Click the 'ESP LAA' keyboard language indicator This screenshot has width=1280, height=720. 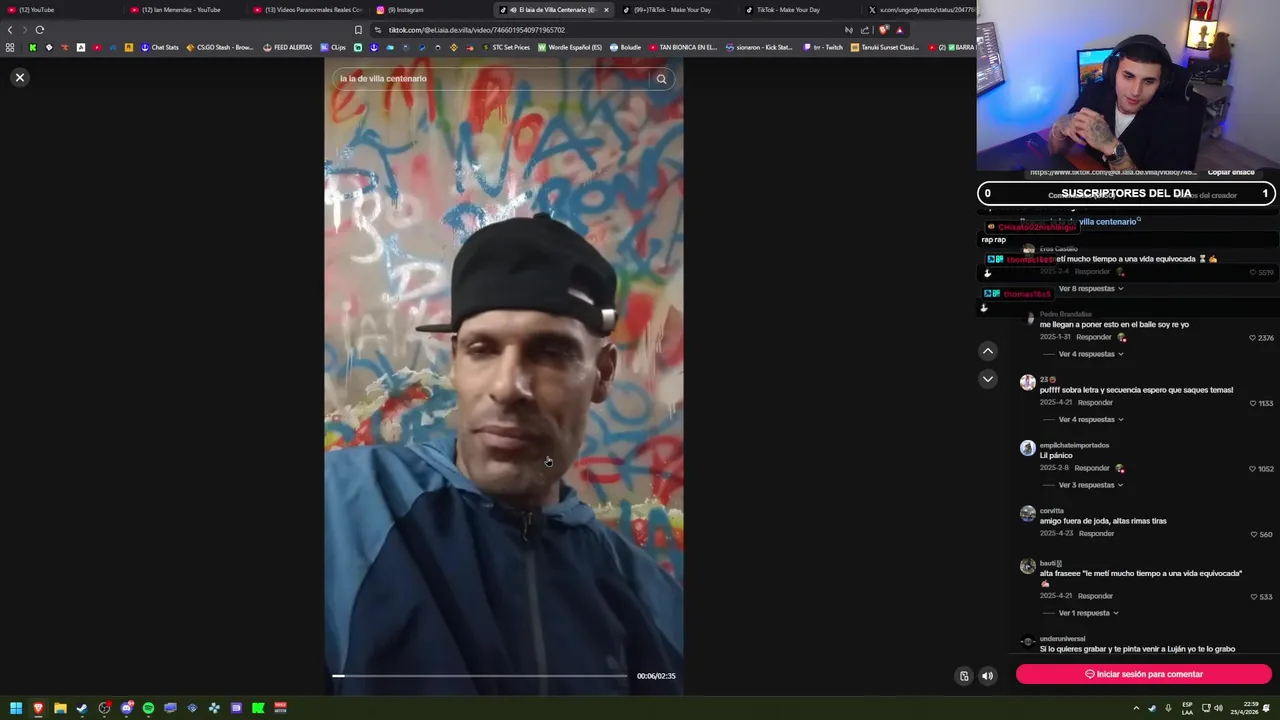point(1187,708)
